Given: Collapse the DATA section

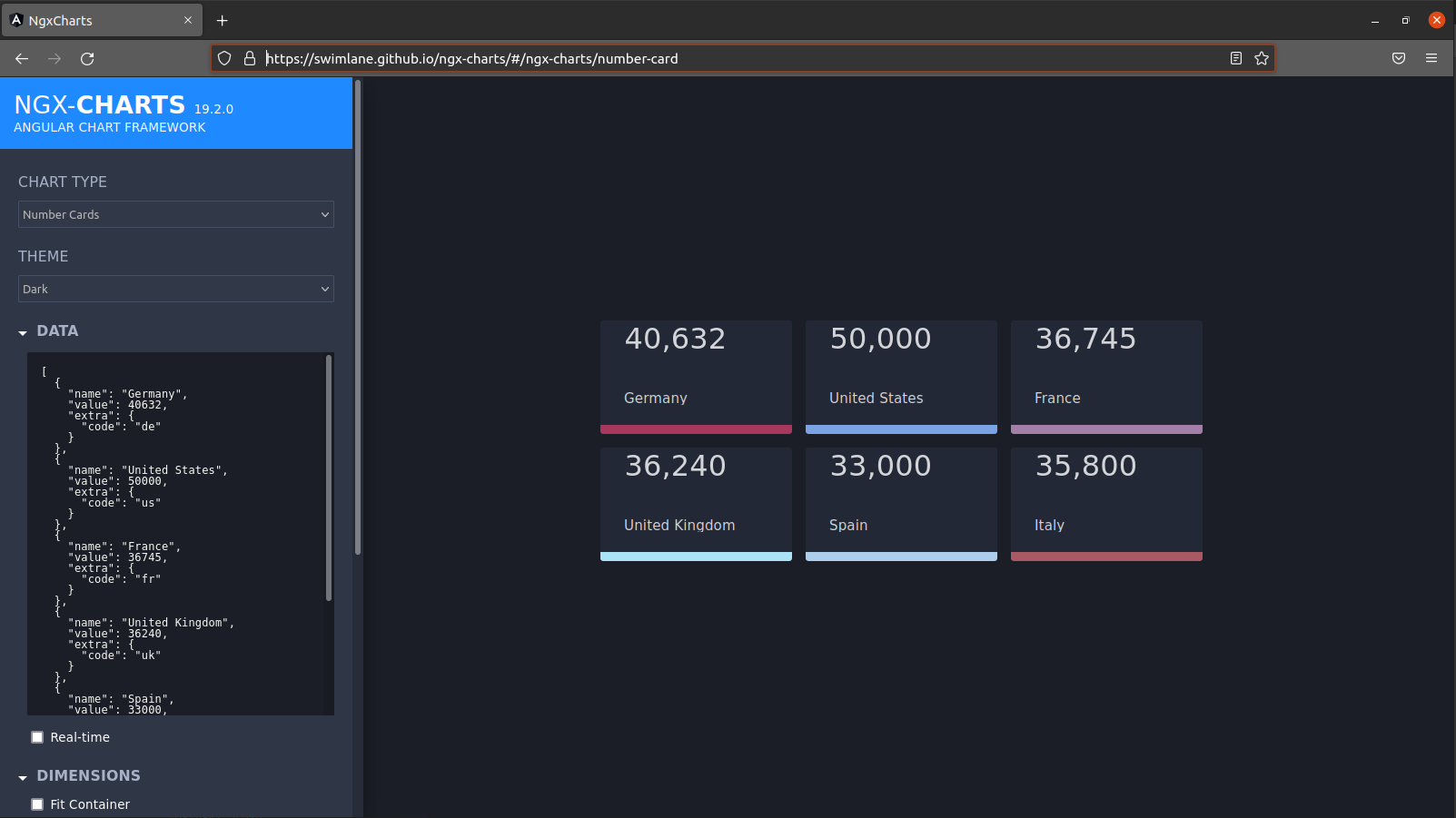Looking at the screenshot, I should click(x=22, y=332).
